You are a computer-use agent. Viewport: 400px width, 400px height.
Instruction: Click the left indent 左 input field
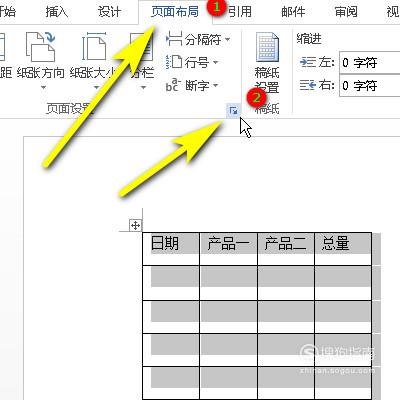click(370, 62)
